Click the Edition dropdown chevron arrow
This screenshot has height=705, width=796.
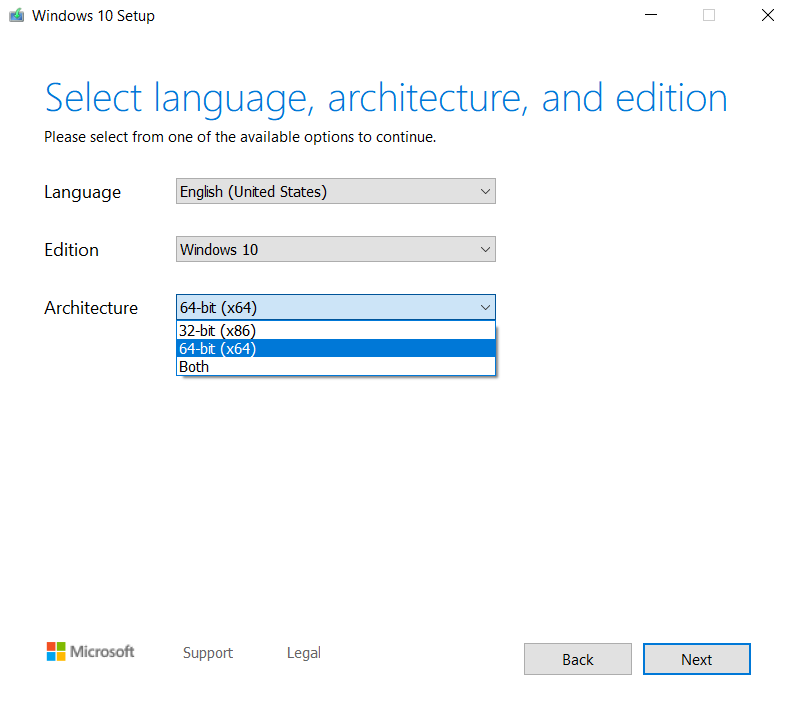tap(485, 250)
